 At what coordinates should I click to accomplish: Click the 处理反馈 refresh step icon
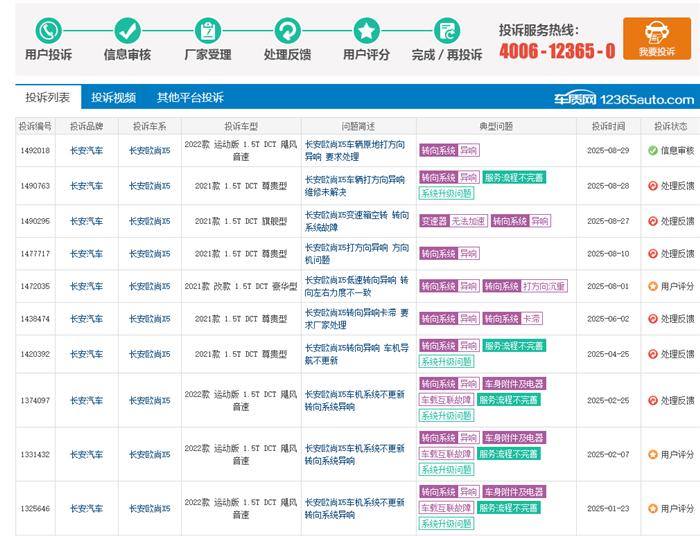tap(287, 30)
